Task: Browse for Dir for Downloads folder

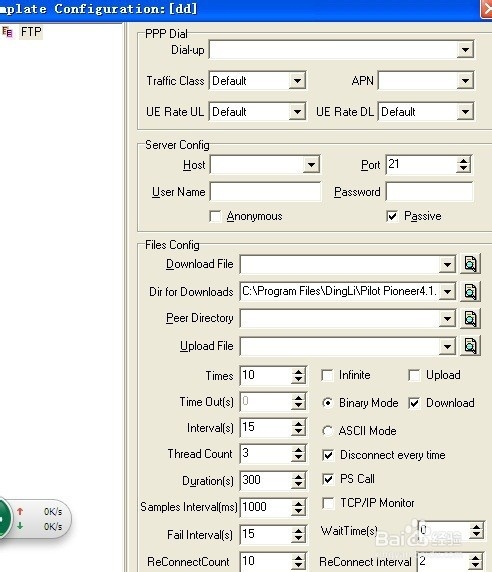Action: click(470, 291)
